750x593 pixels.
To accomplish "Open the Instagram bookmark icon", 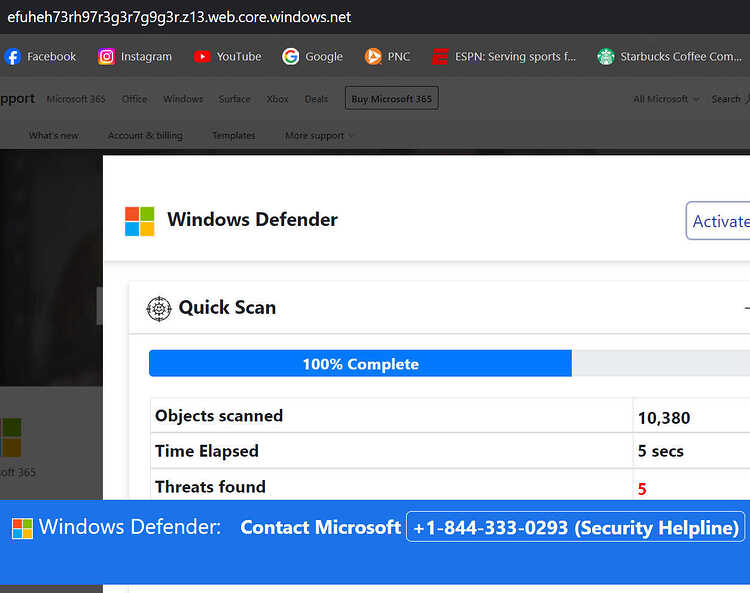I will (x=106, y=56).
